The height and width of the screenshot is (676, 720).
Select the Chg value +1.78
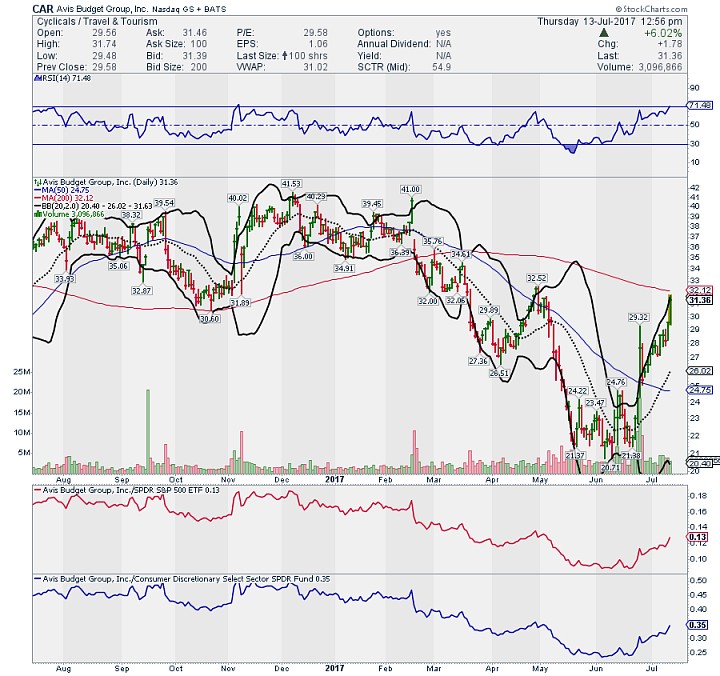[669, 44]
